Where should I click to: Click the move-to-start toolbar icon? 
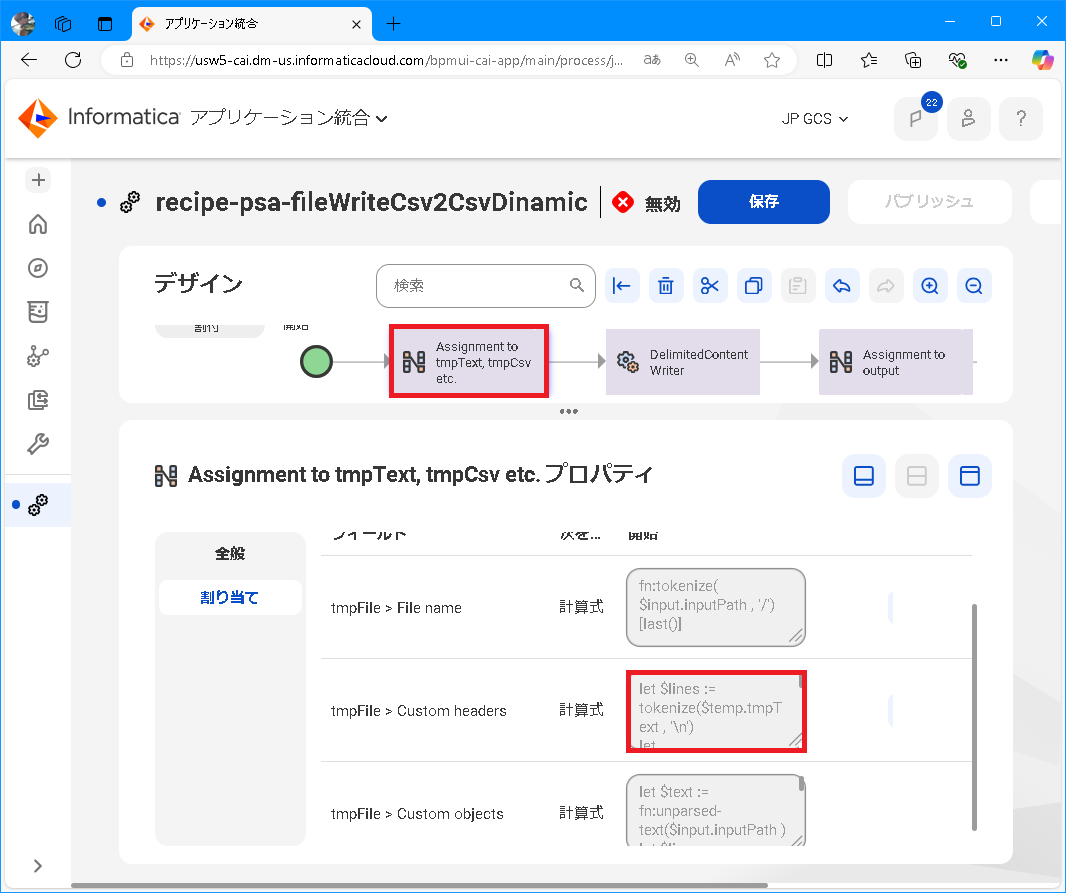click(621, 286)
